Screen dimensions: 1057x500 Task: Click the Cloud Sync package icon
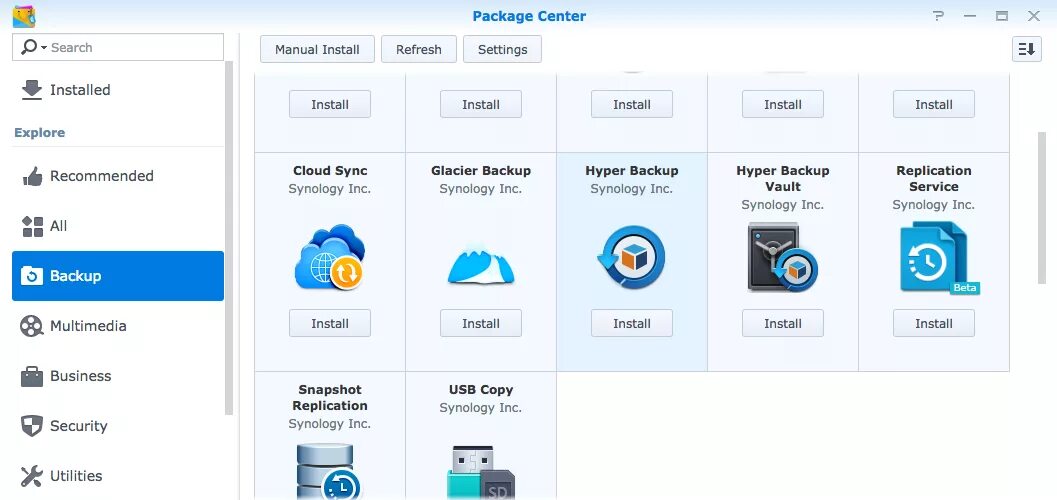click(x=330, y=257)
